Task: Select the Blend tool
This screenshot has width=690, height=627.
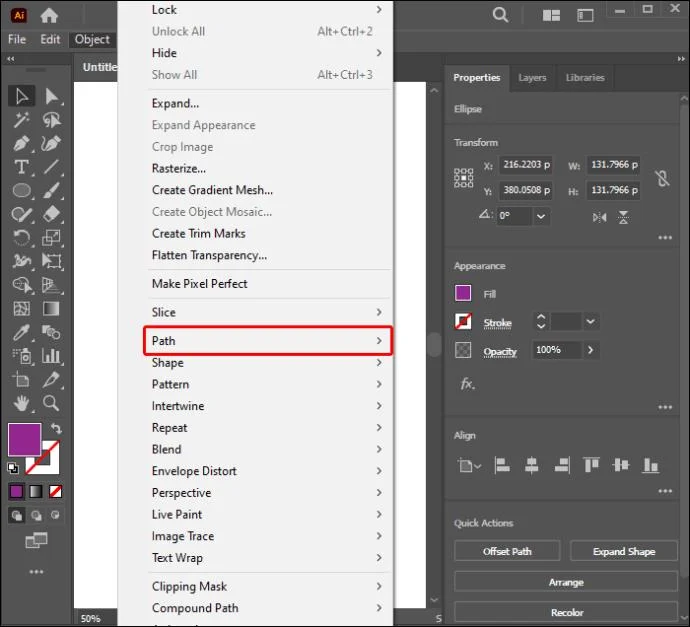Action: pos(51,333)
